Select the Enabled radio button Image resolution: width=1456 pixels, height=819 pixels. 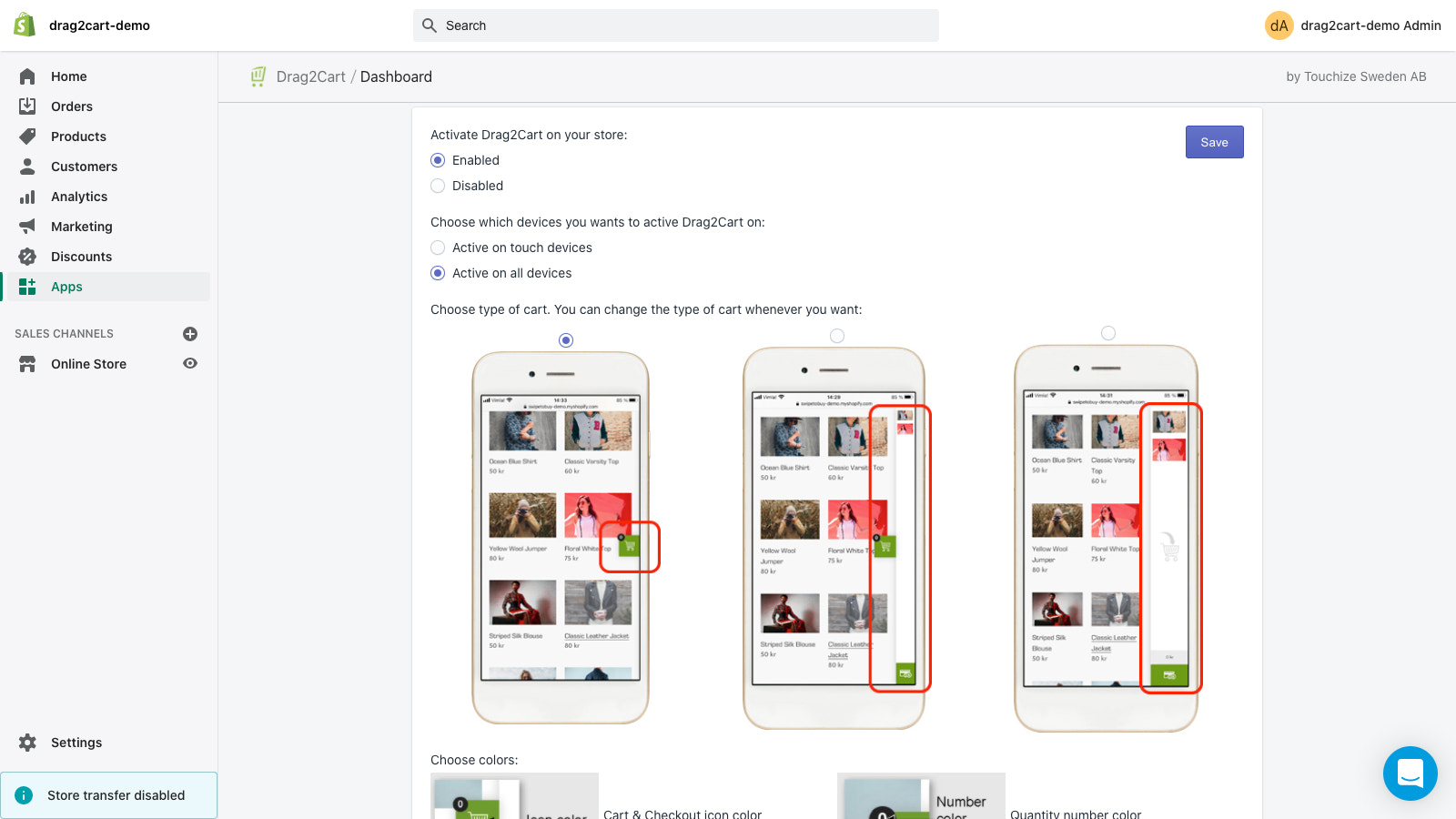point(438,160)
